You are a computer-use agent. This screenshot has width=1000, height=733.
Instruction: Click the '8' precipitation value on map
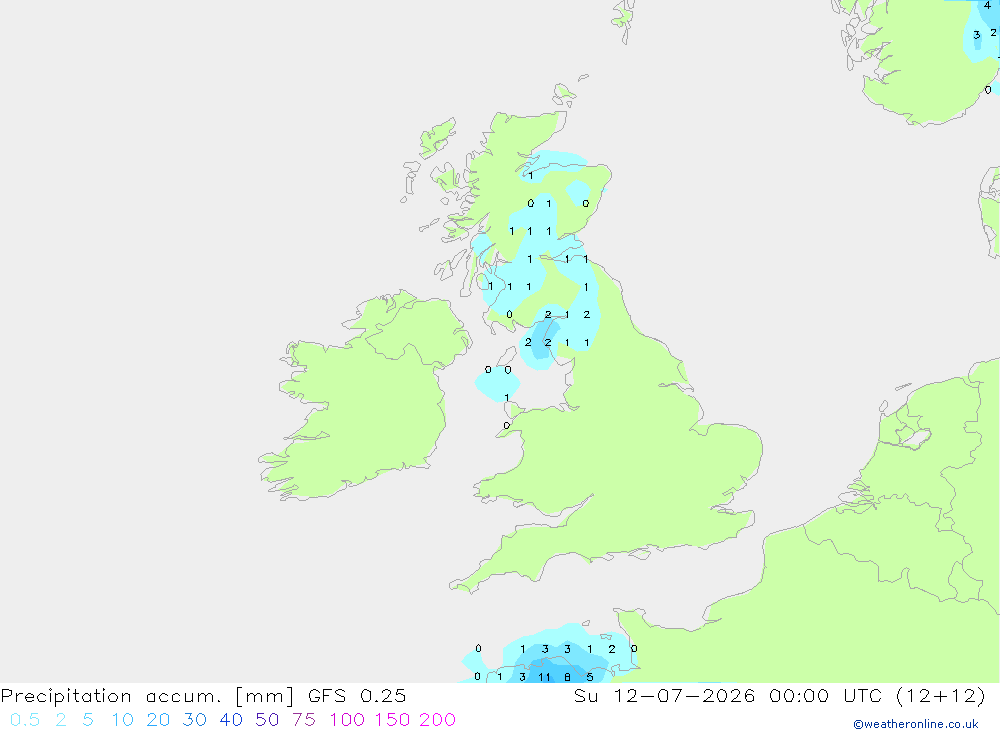point(567,677)
